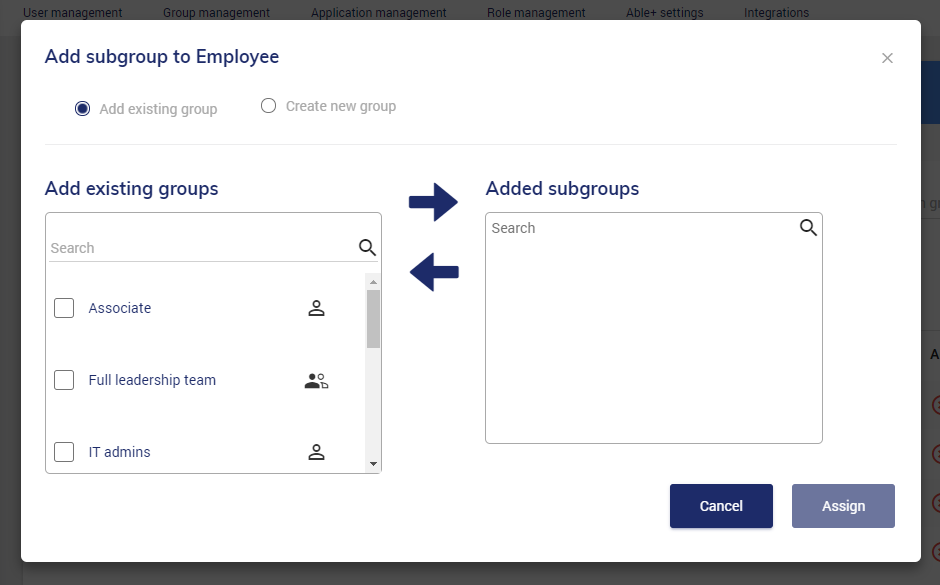This screenshot has width=940, height=585.
Task: Click the left arrow to remove subgroups
Action: pos(434,271)
